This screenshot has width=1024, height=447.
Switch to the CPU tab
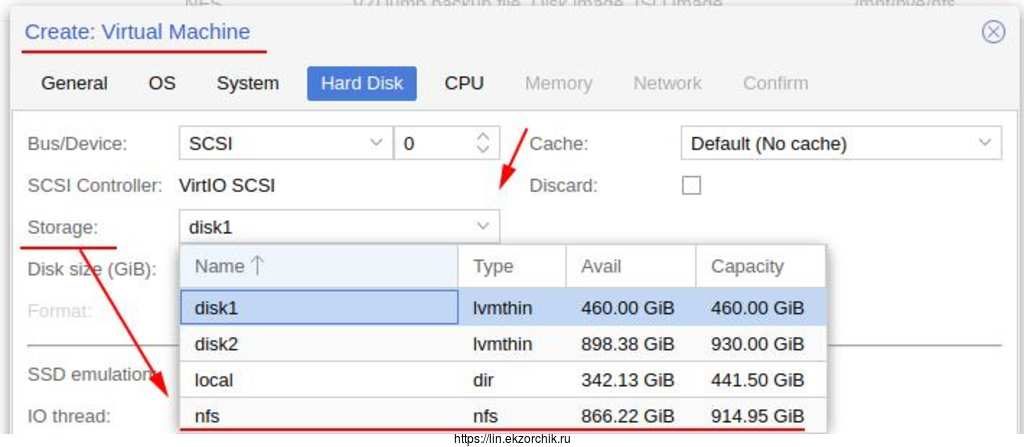click(x=464, y=83)
